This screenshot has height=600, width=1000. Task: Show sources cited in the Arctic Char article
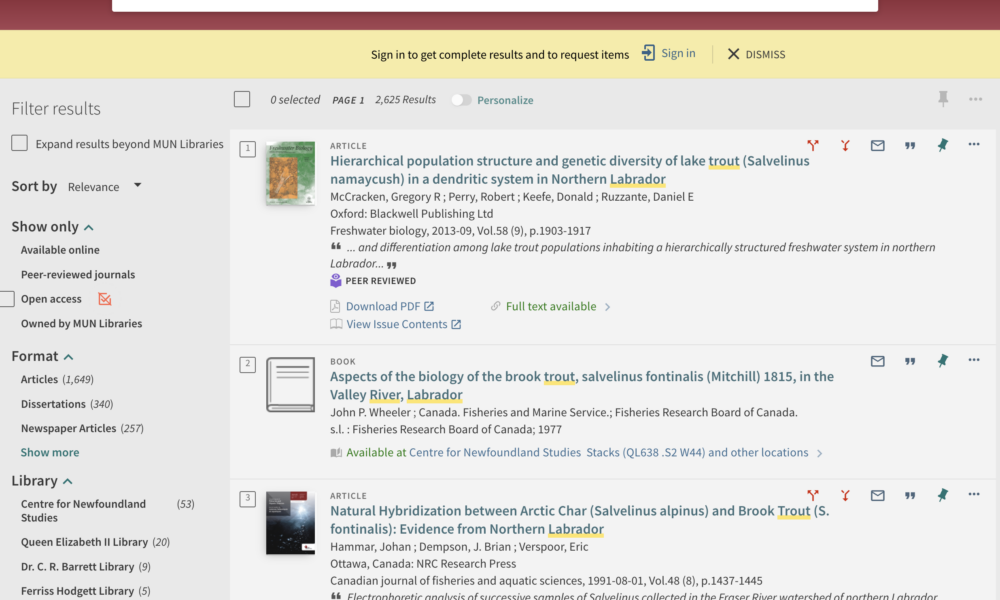845,495
